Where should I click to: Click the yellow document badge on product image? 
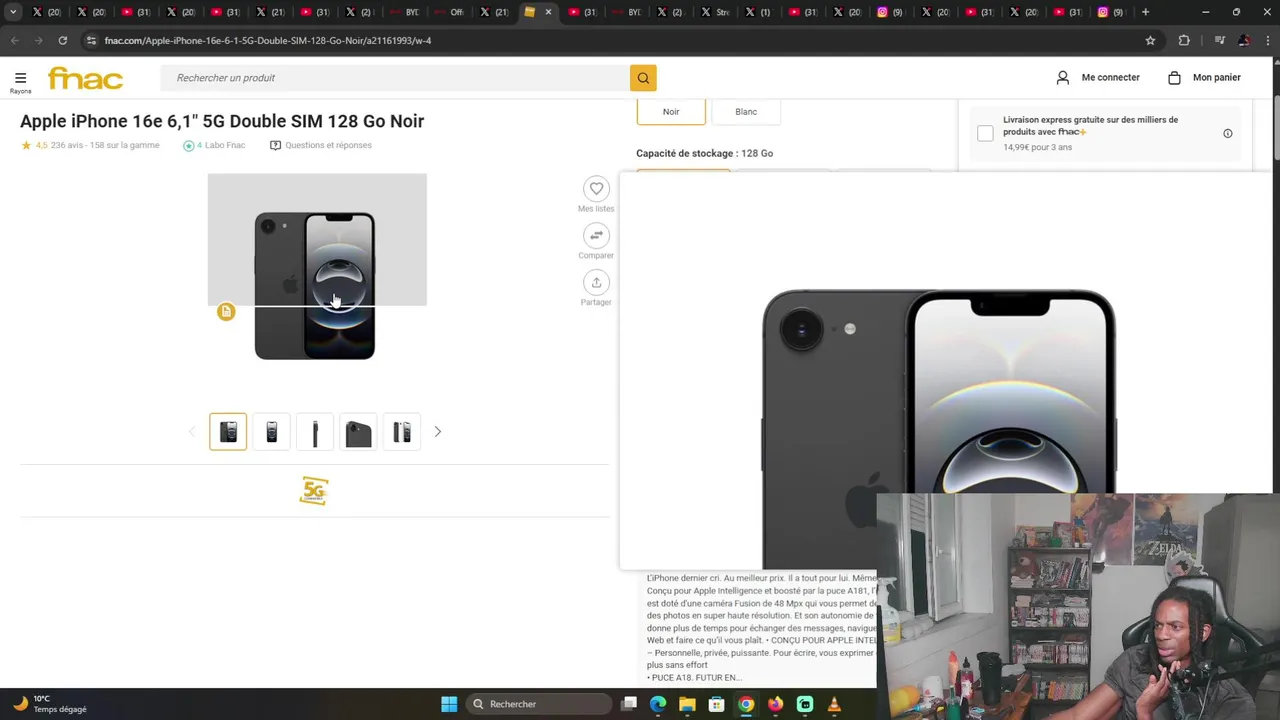point(226,312)
